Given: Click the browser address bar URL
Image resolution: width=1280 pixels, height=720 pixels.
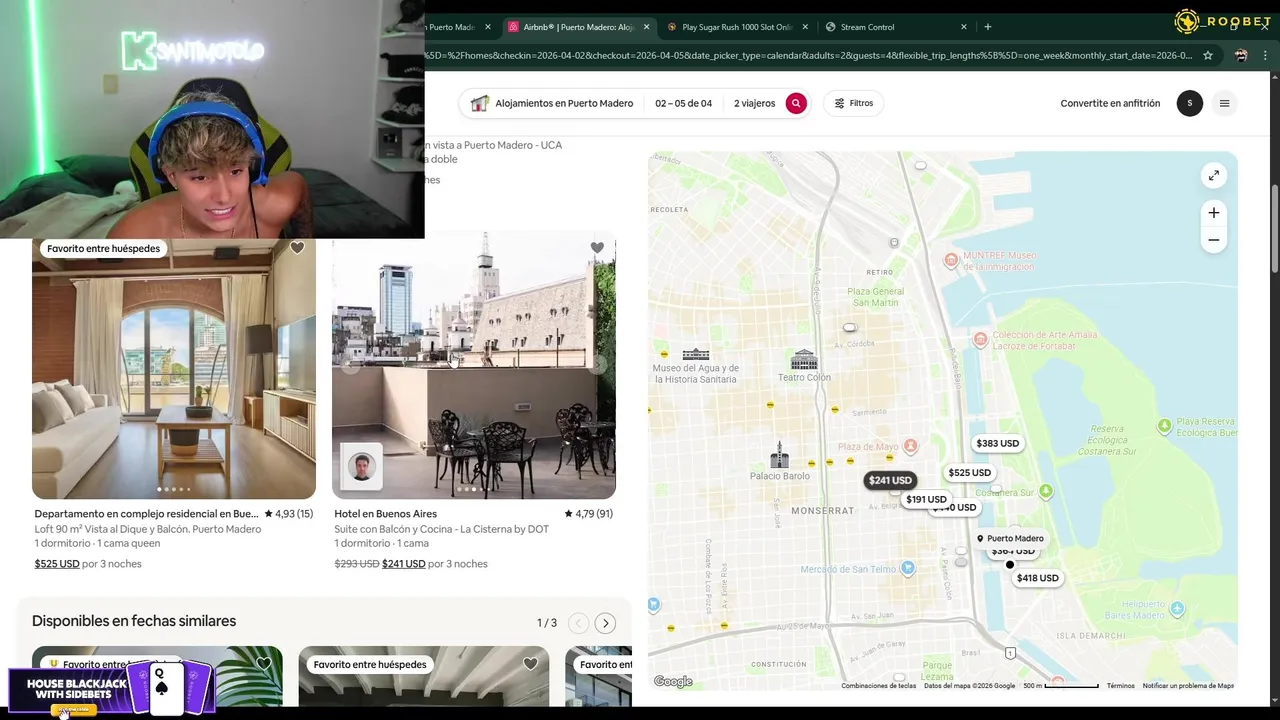Looking at the screenshot, I should pos(810,55).
